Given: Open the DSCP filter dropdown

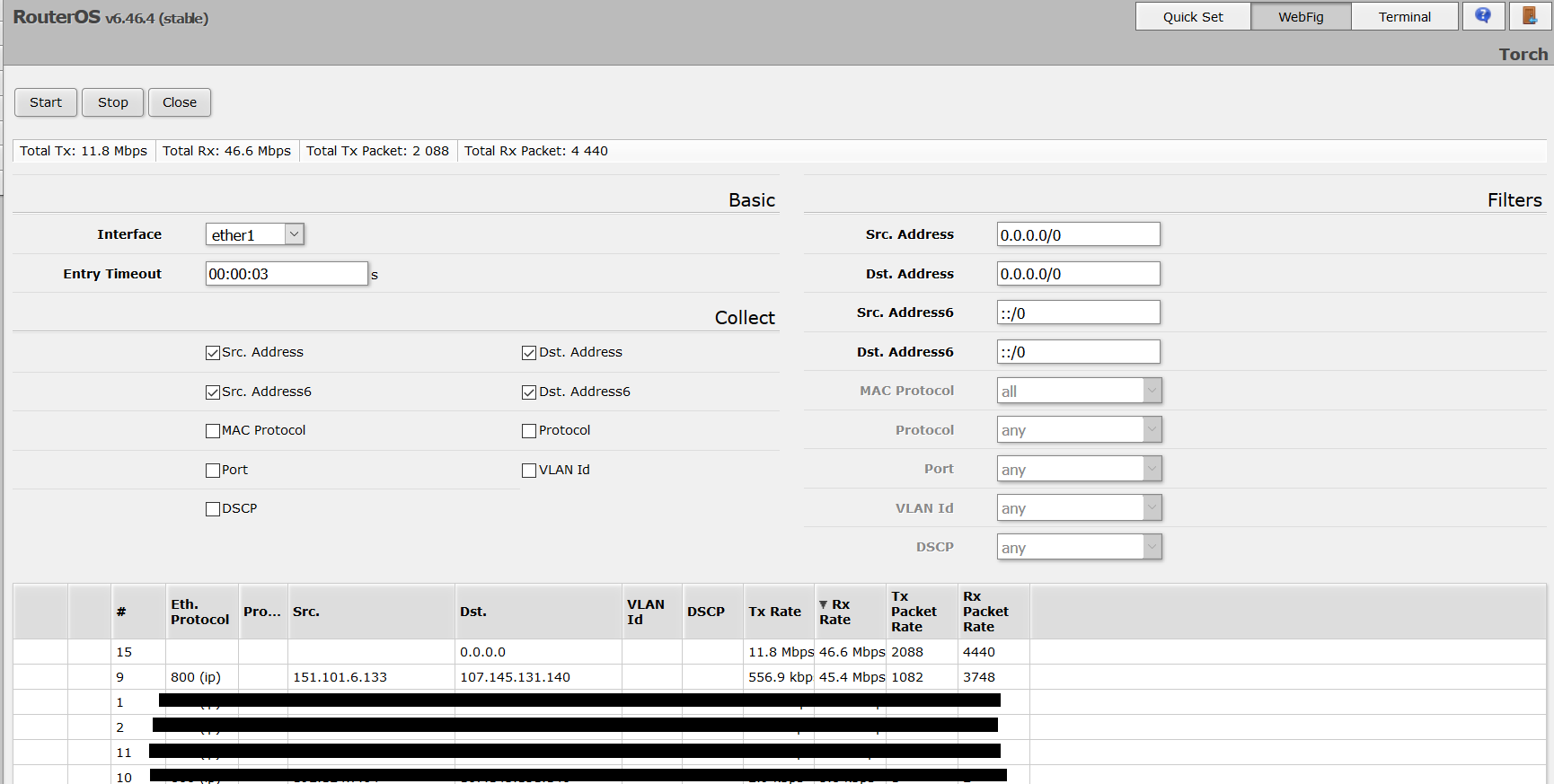Looking at the screenshot, I should [1080, 547].
